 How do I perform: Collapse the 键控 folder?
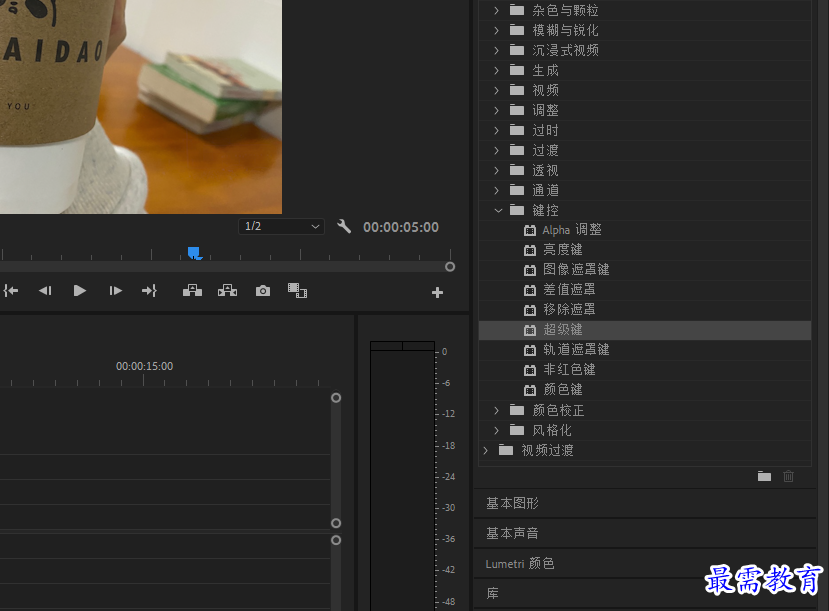pos(498,210)
